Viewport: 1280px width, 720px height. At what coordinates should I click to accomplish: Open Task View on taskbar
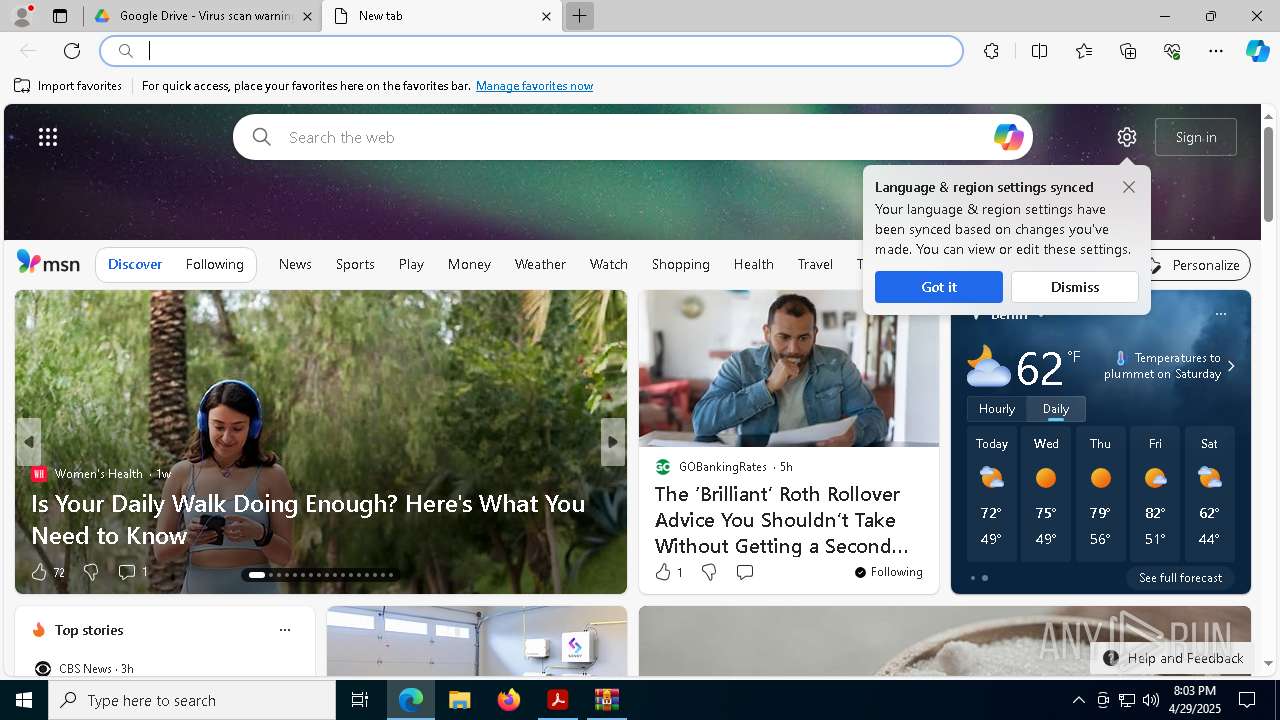point(360,700)
